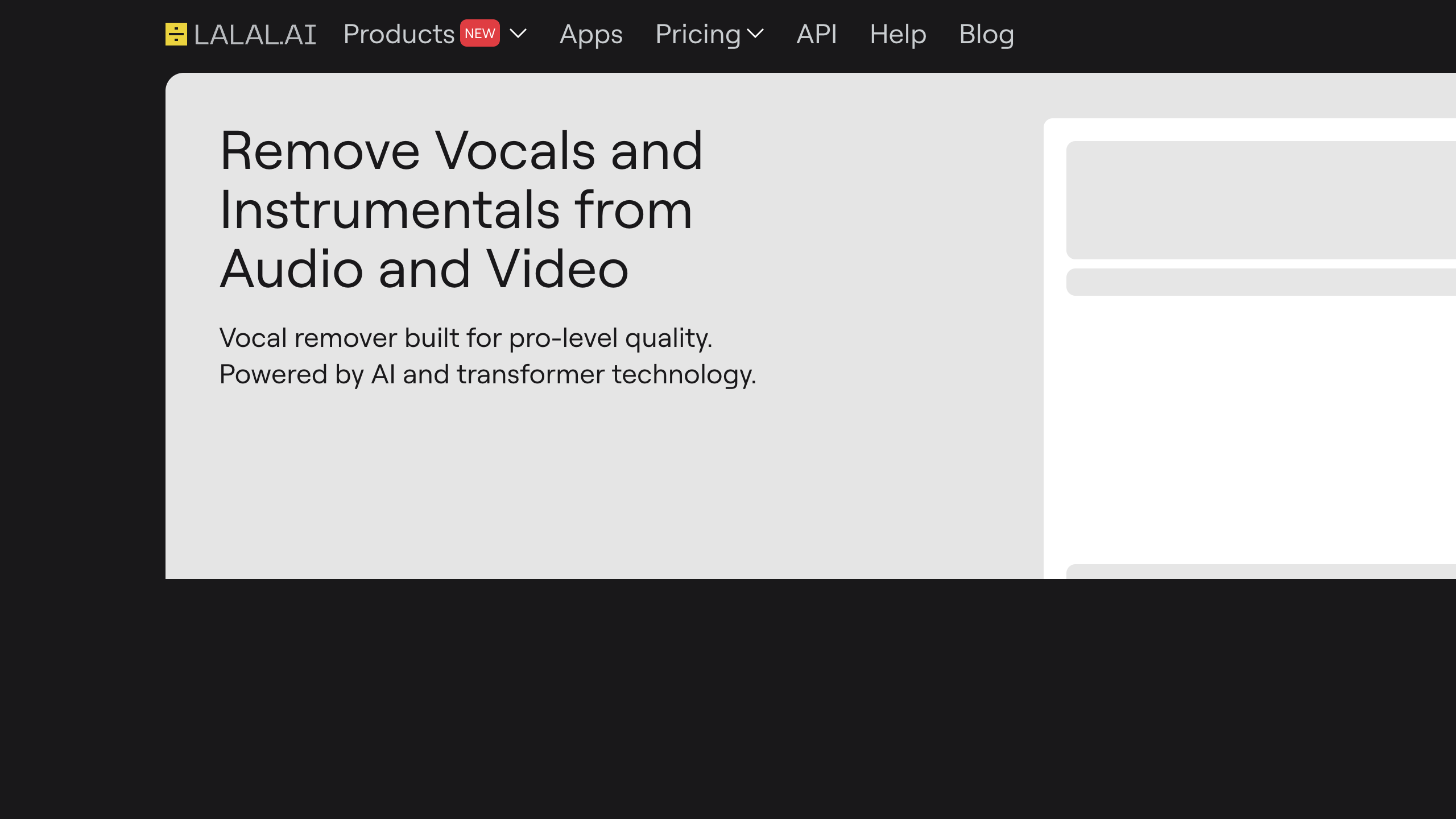1456x819 pixels.
Task: Select the 'Remove Vocals and Instrumentals' heading
Action: pos(461,209)
